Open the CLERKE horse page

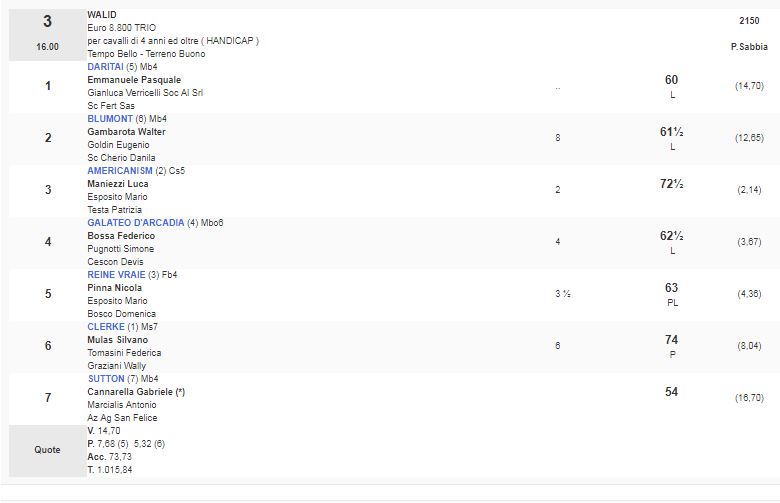(106, 327)
